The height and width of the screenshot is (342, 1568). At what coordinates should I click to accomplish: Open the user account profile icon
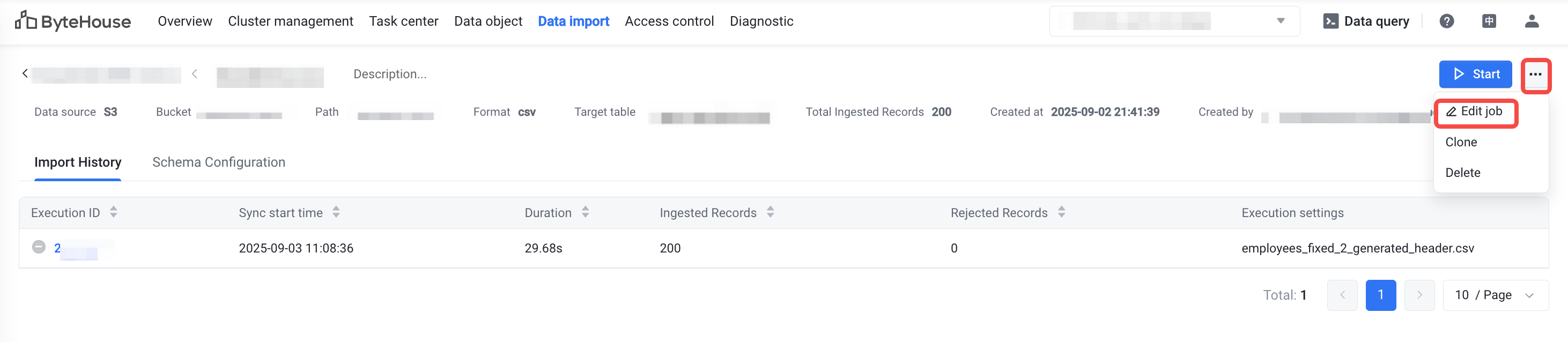pyautogui.click(x=1532, y=21)
